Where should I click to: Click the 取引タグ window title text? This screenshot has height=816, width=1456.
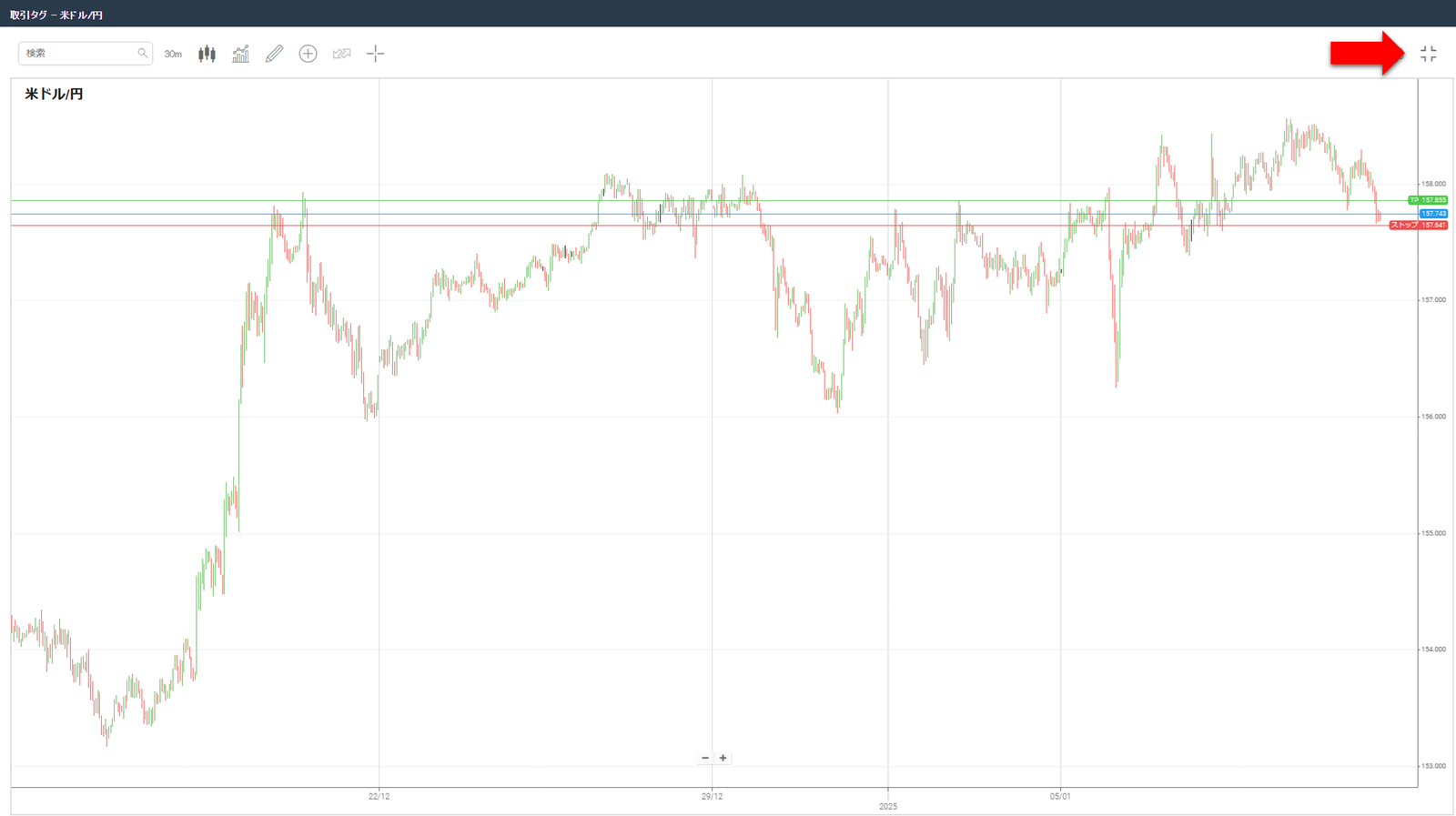(x=28, y=15)
